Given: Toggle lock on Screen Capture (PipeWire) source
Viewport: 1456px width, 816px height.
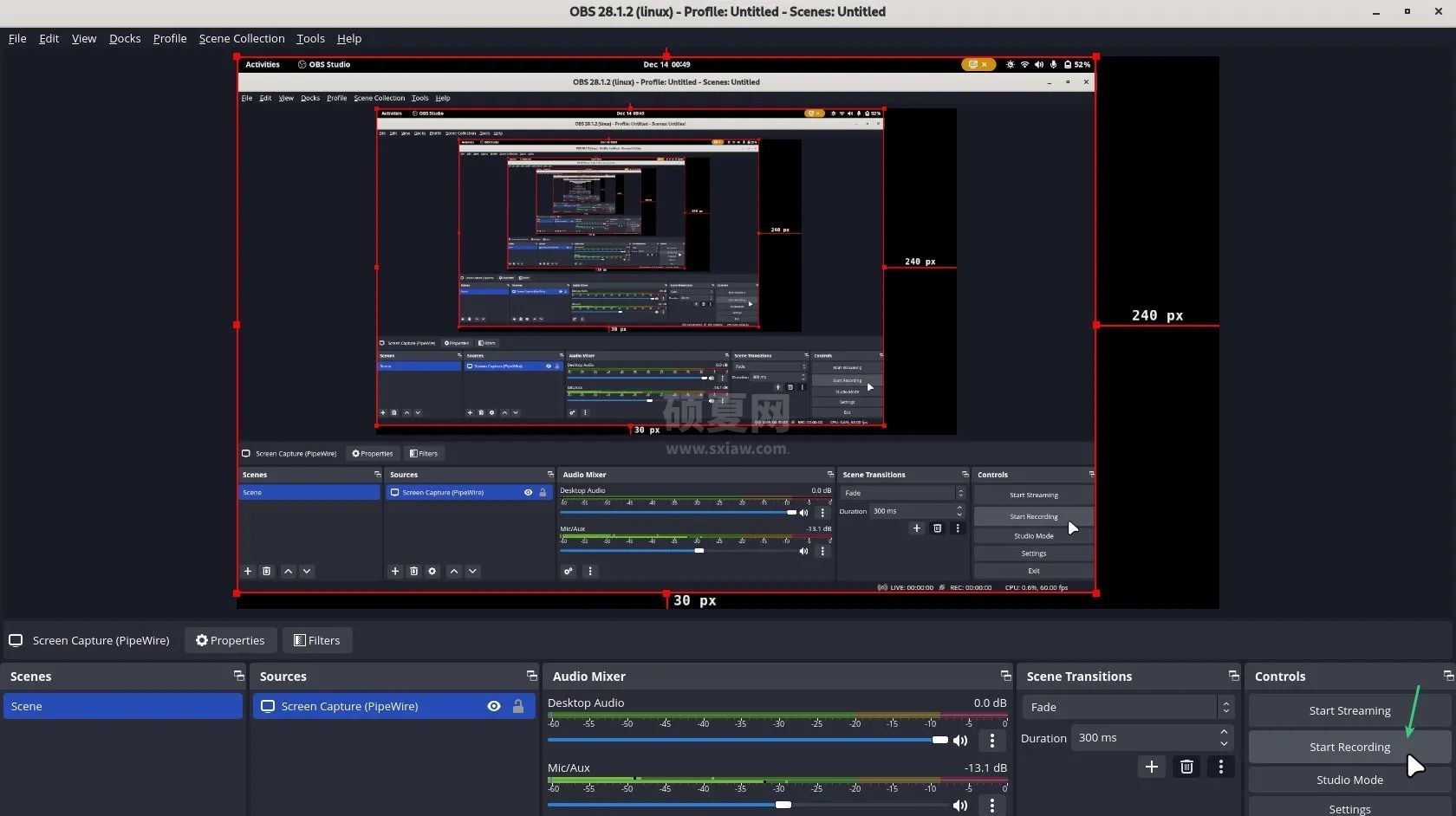Looking at the screenshot, I should pyautogui.click(x=518, y=706).
